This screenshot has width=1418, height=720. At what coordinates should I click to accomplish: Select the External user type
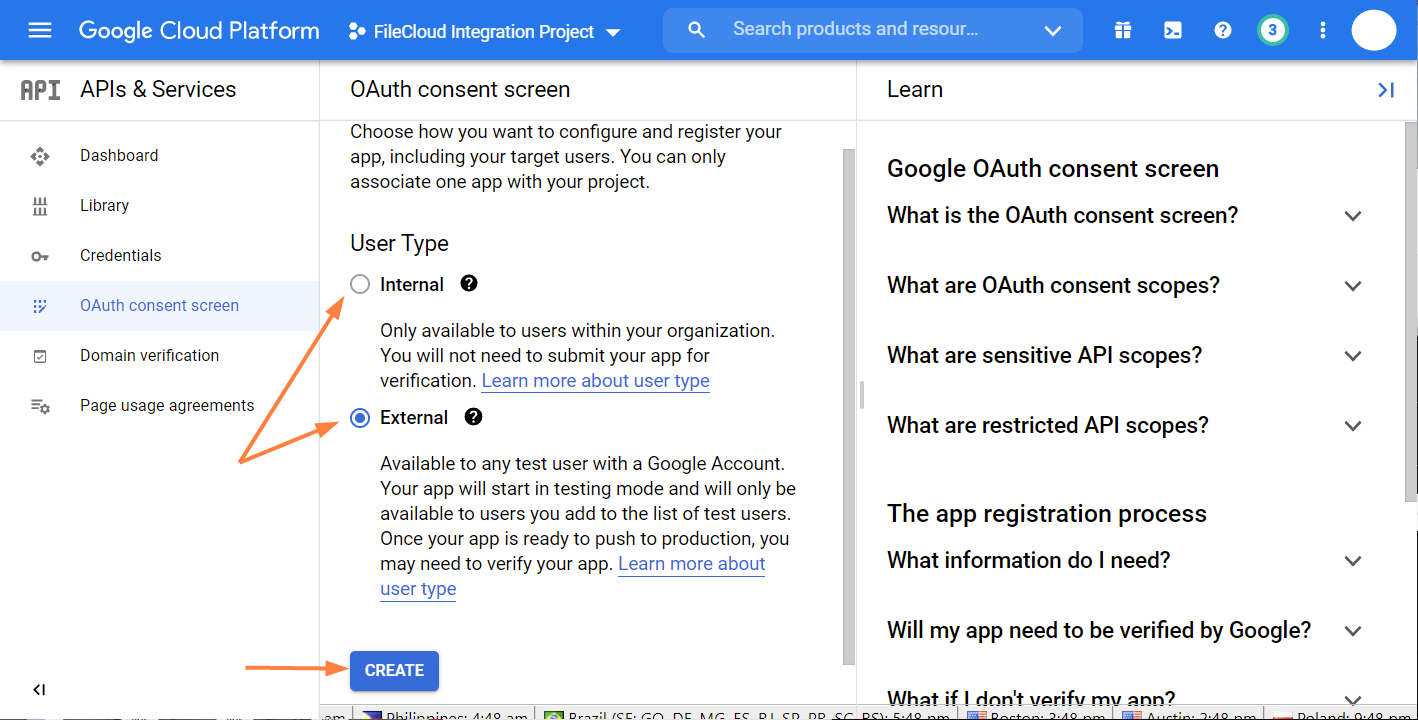coord(360,418)
